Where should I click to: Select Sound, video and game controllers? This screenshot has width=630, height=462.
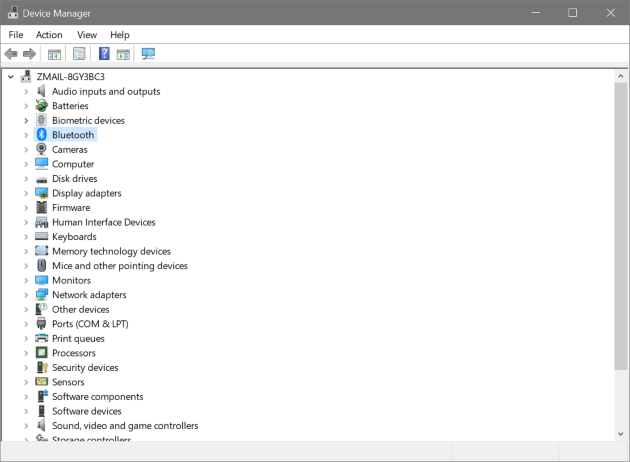(x=125, y=426)
